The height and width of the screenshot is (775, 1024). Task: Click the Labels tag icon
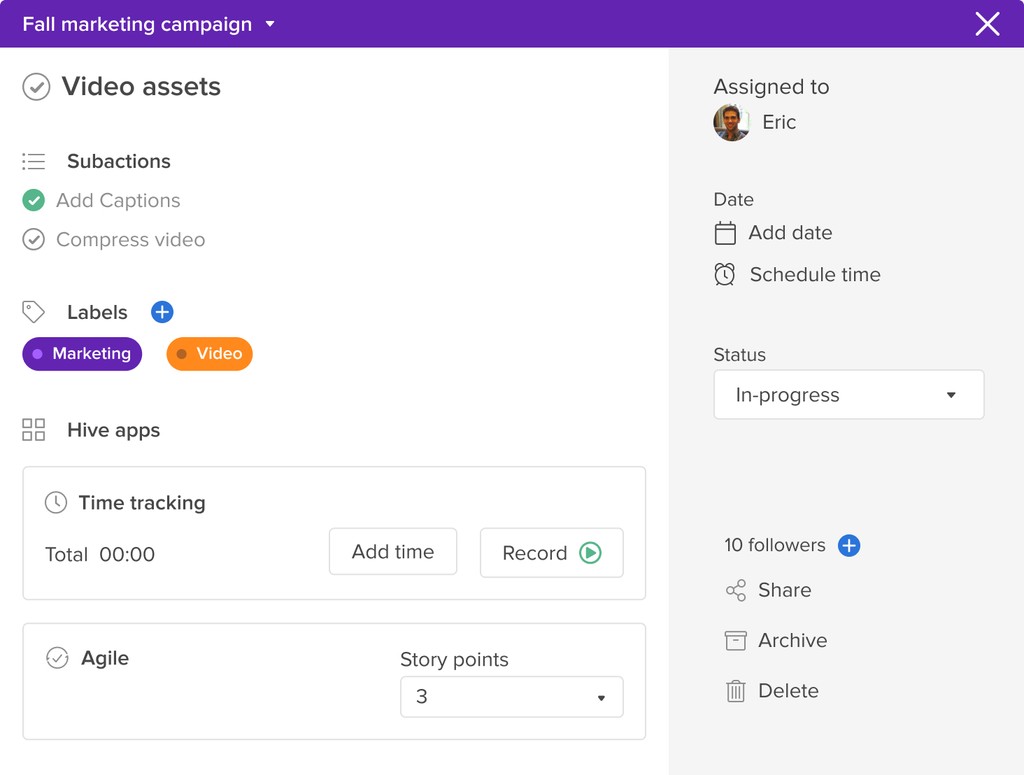click(33, 312)
